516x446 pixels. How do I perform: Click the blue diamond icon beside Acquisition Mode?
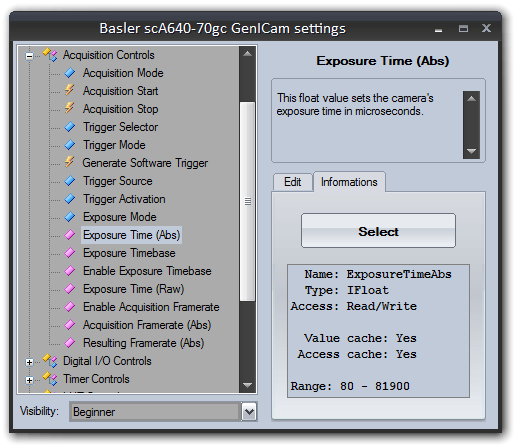point(70,73)
